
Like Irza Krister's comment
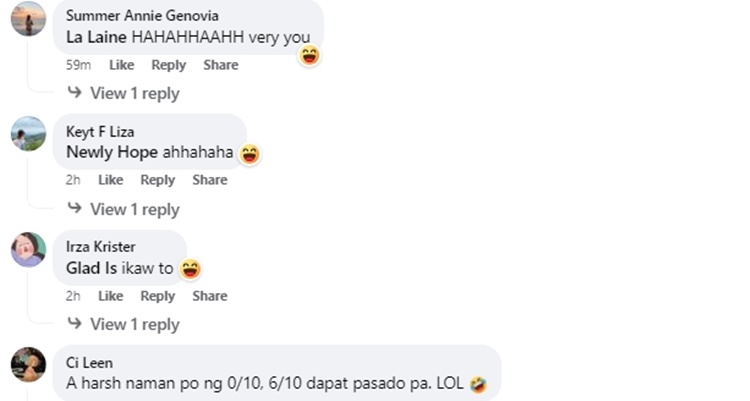(x=110, y=296)
